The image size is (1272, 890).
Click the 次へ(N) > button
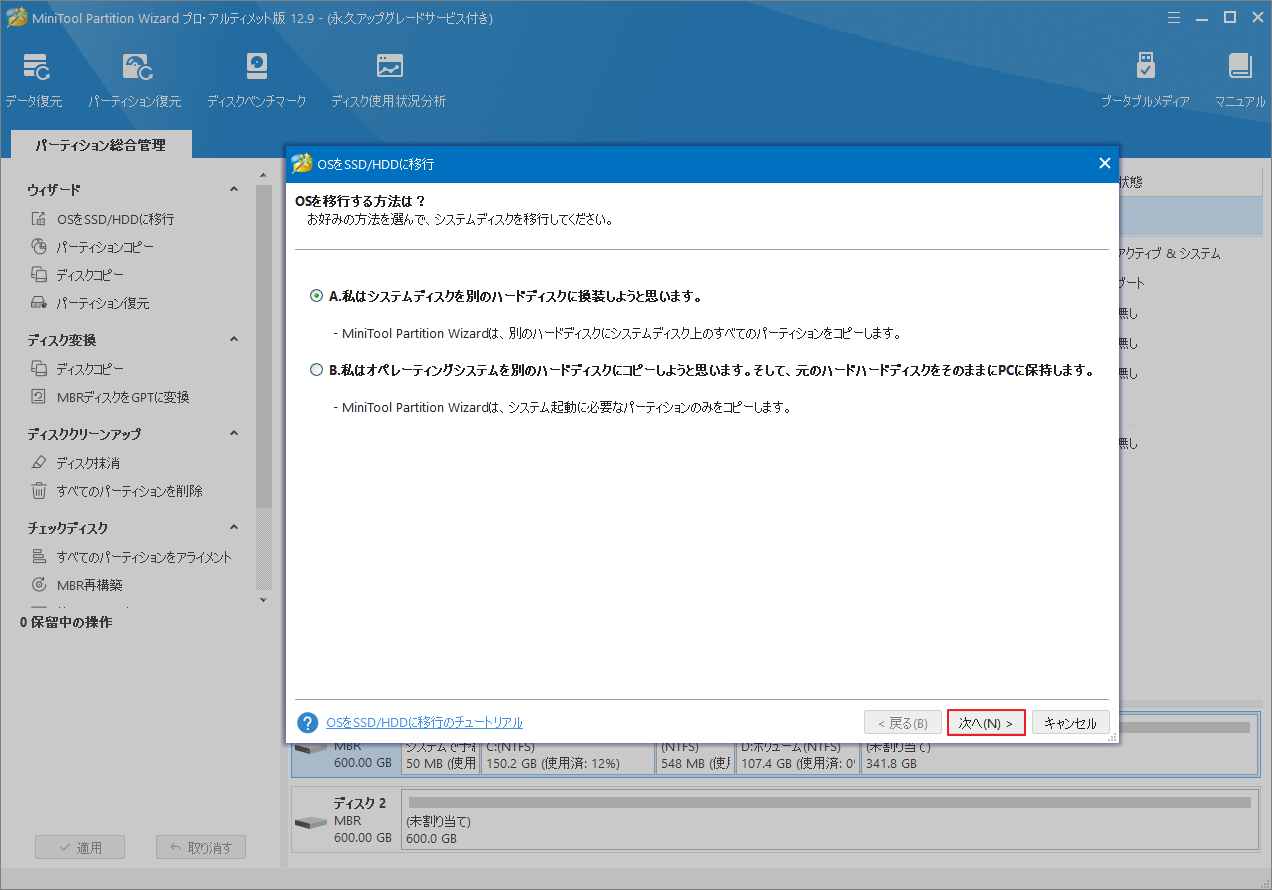(x=986, y=723)
